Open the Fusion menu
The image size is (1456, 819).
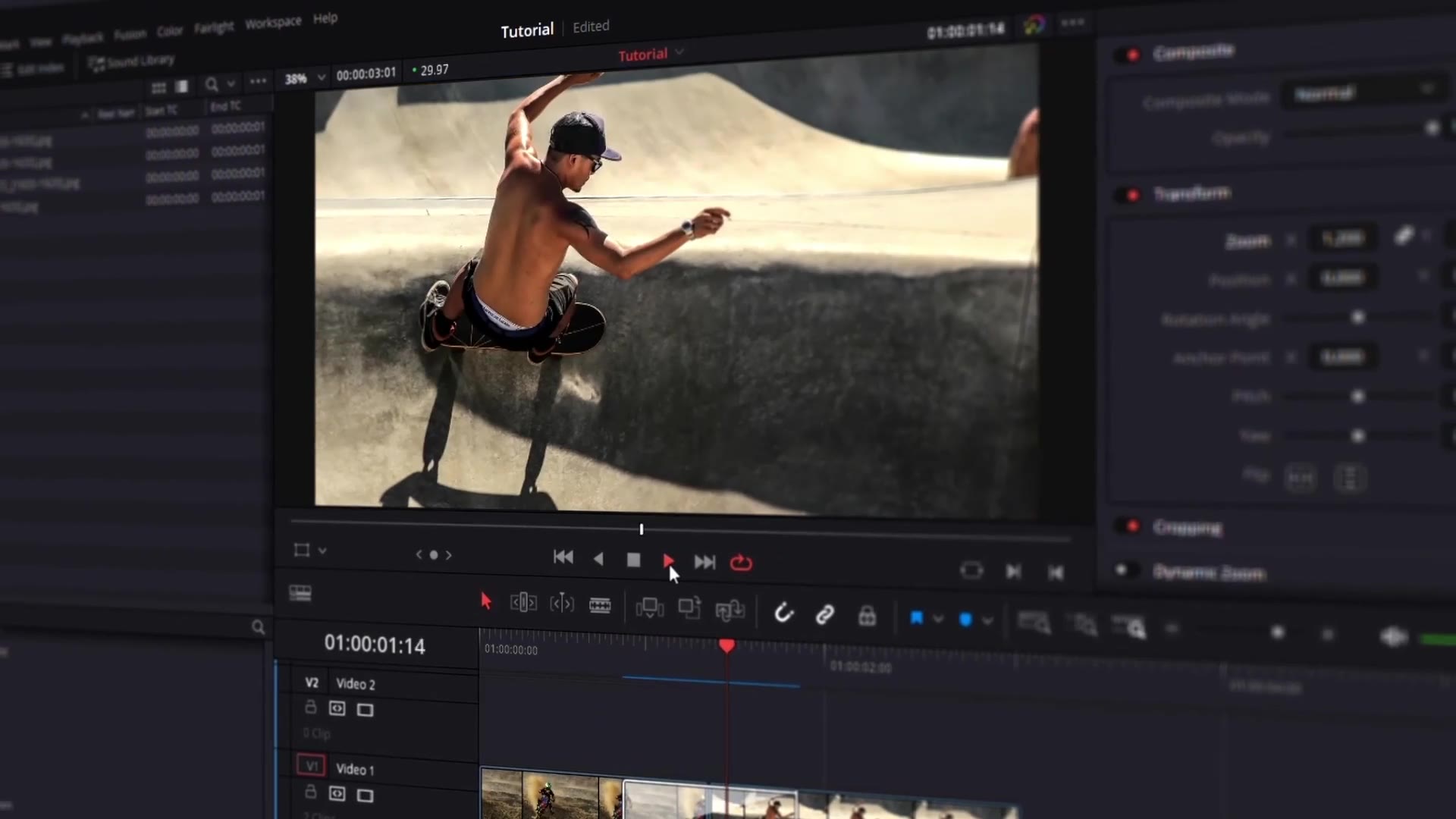(x=130, y=34)
